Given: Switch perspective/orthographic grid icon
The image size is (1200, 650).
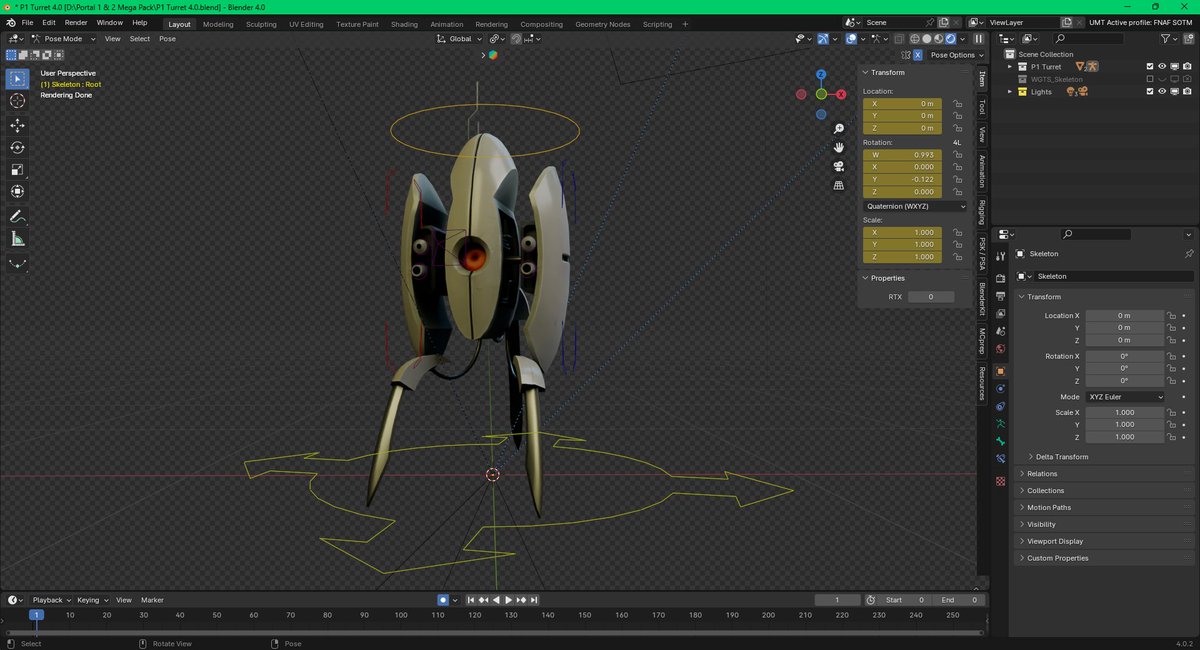Looking at the screenshot, I should 839,185.
